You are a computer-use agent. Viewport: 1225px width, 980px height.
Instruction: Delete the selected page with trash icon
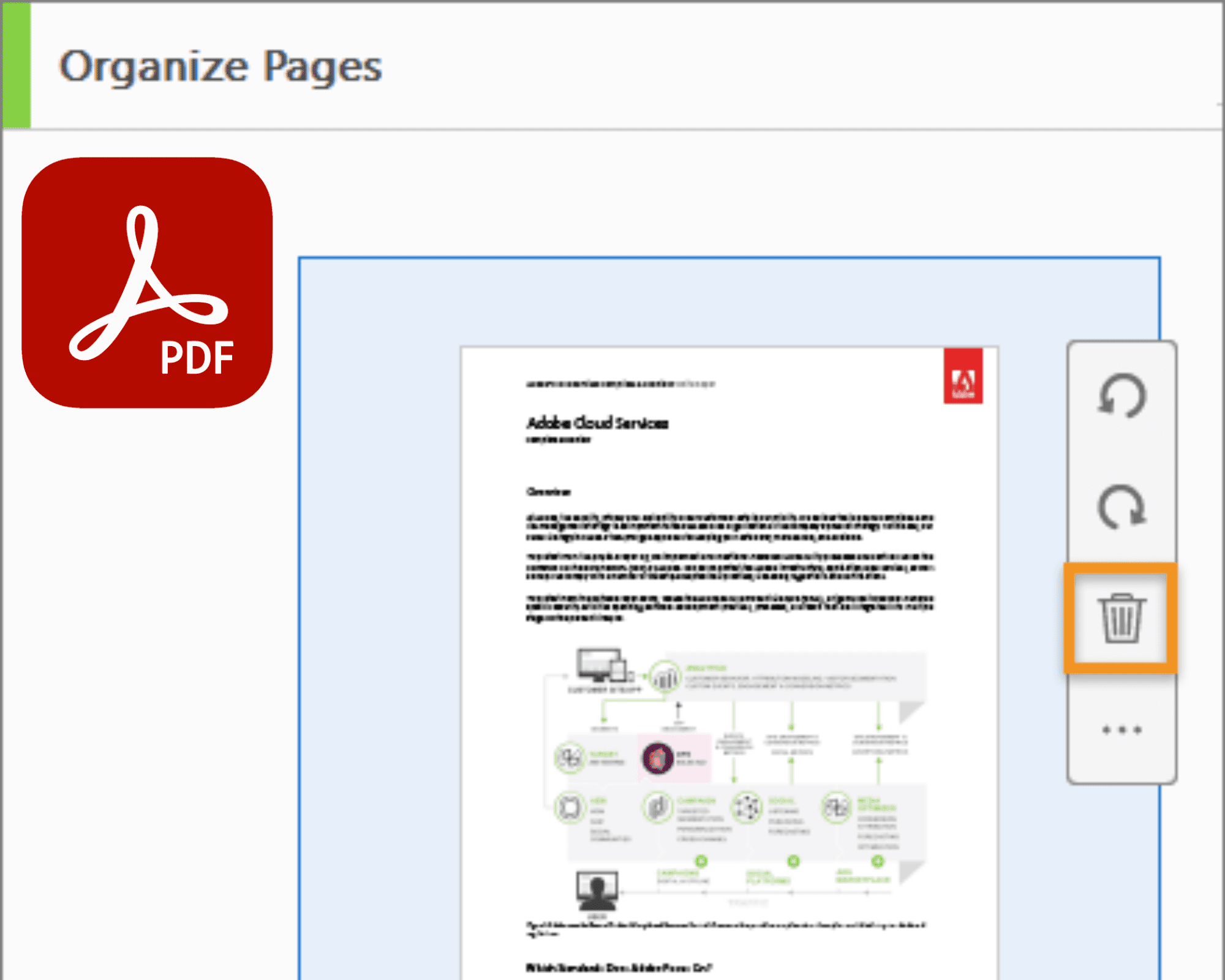1121,618
